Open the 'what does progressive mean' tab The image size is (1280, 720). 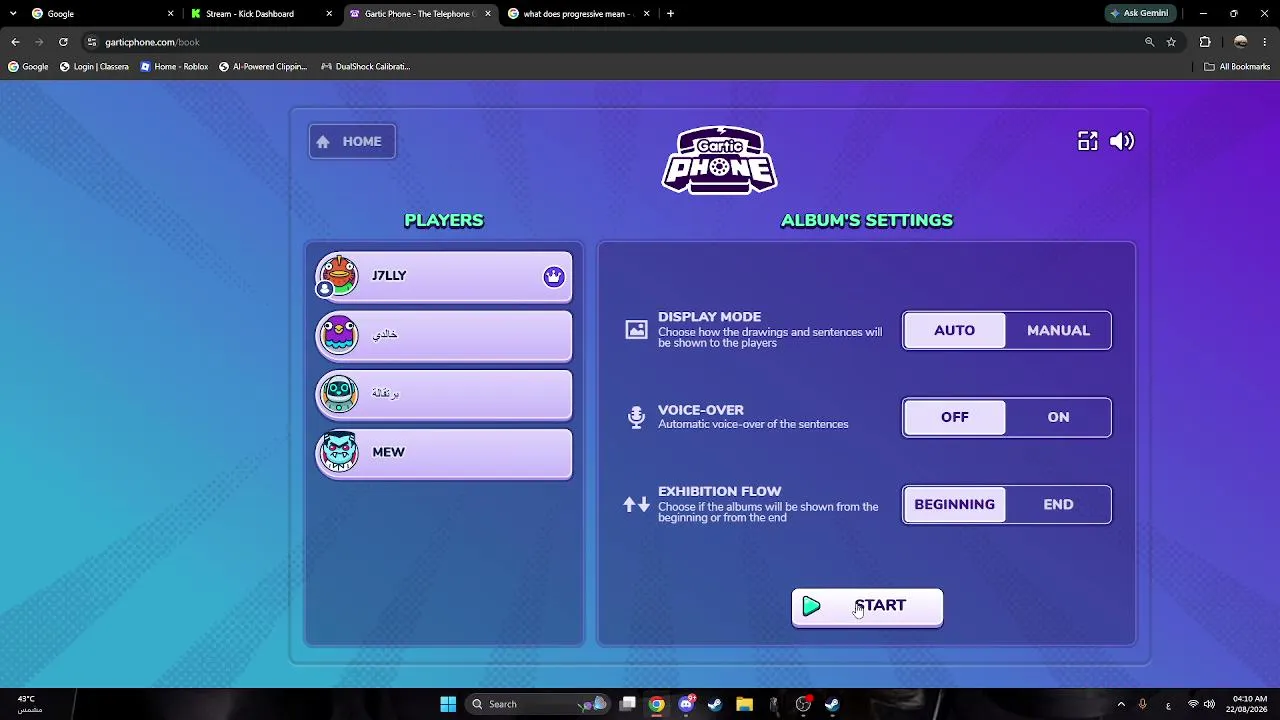579,14
